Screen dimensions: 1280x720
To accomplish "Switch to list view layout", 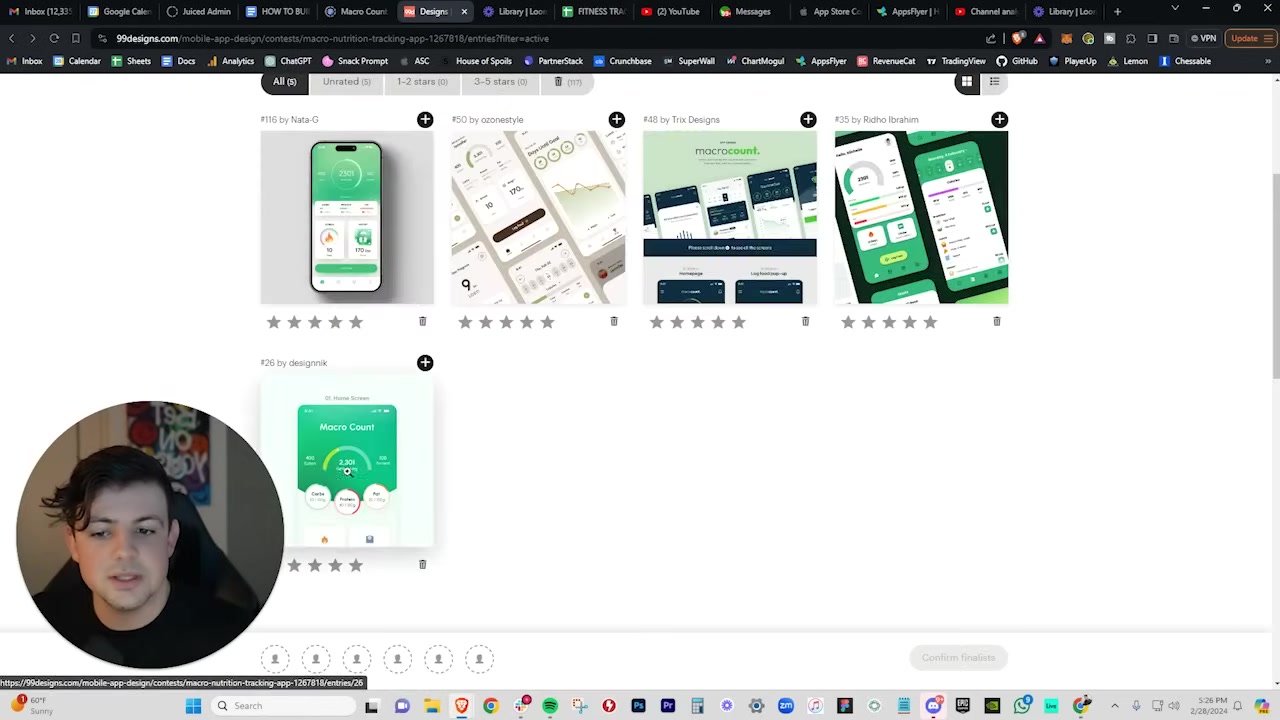I will (994, 82).
